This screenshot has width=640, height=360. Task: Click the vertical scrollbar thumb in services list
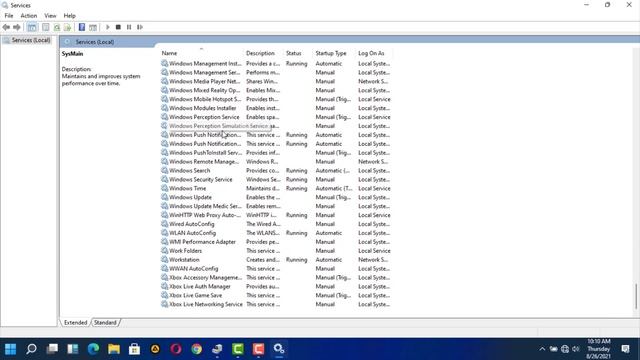(636, 296)
